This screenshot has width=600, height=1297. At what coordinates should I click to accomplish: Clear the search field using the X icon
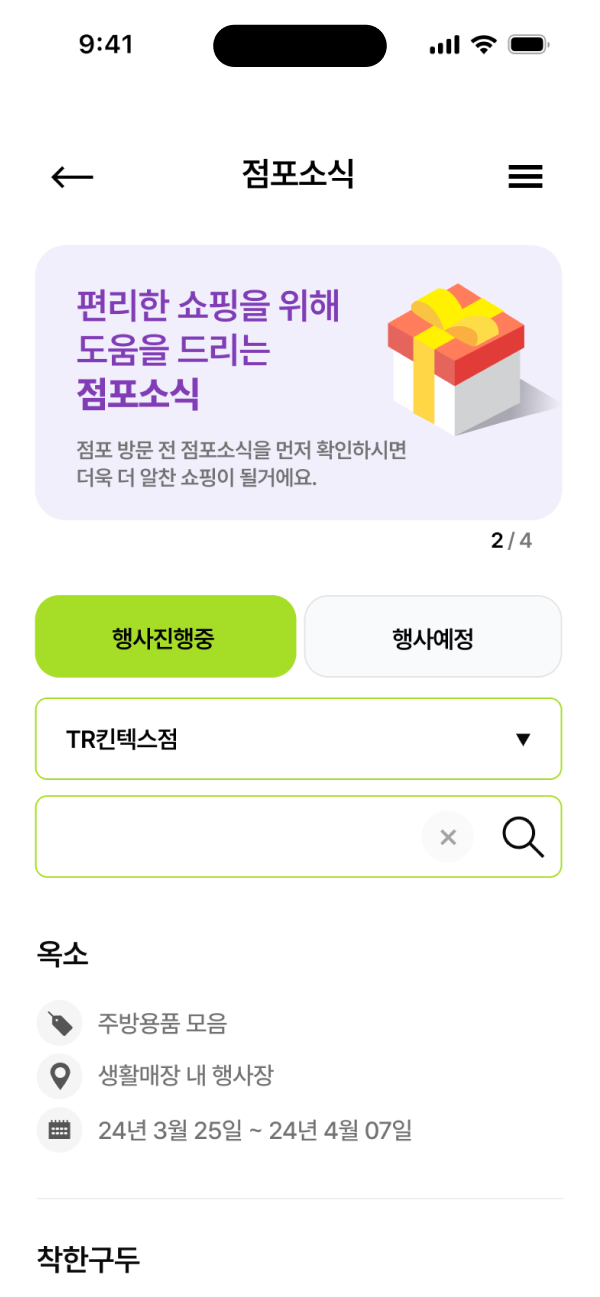pos(448,837)
